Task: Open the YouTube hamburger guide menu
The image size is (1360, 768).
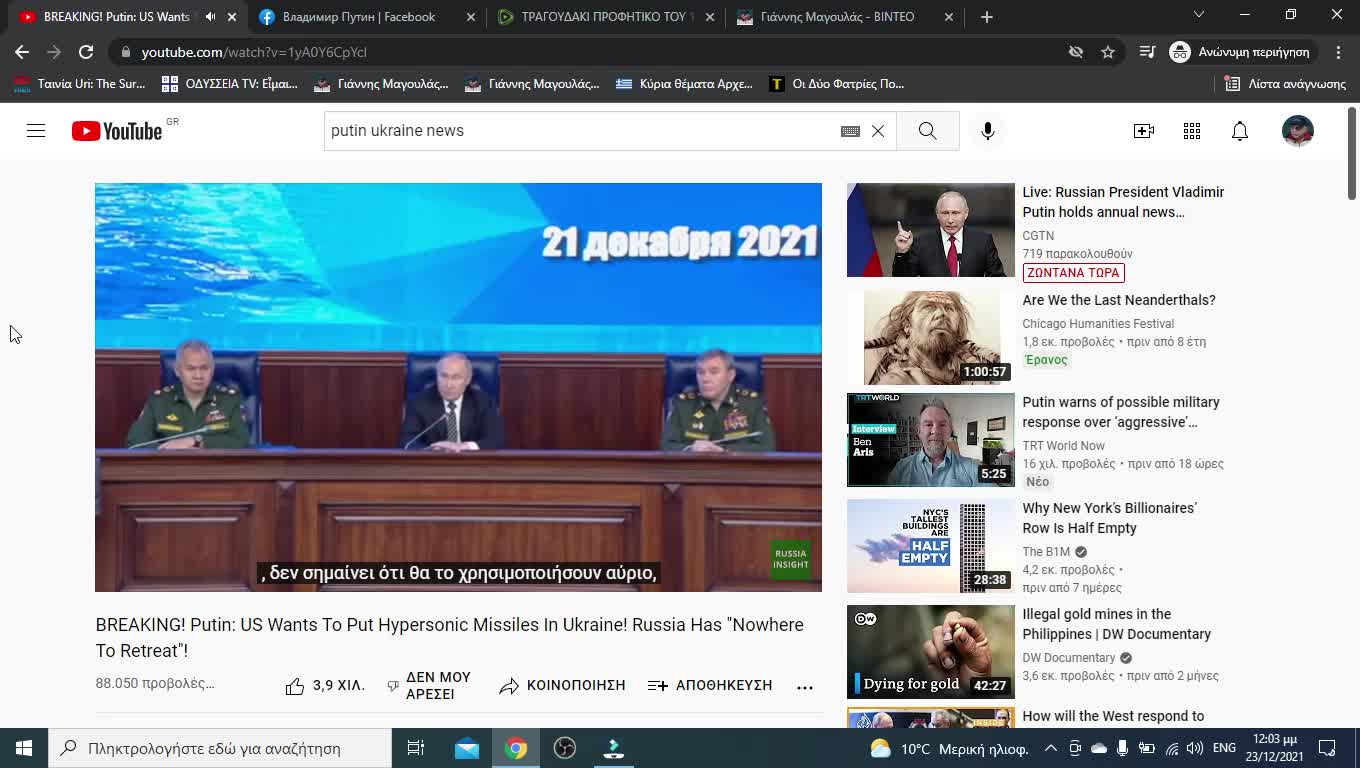Action: [x=36, y=131]
